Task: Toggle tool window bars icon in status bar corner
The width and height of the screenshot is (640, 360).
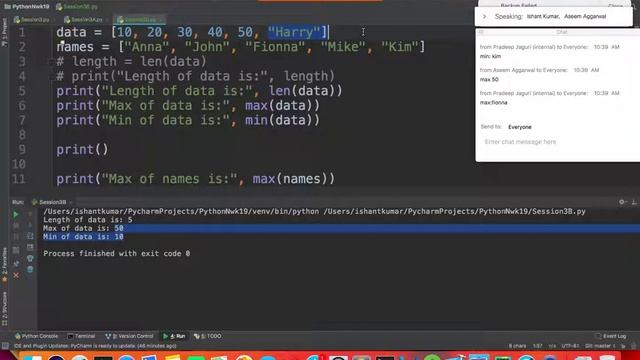Action: click(x=5, y=346)
